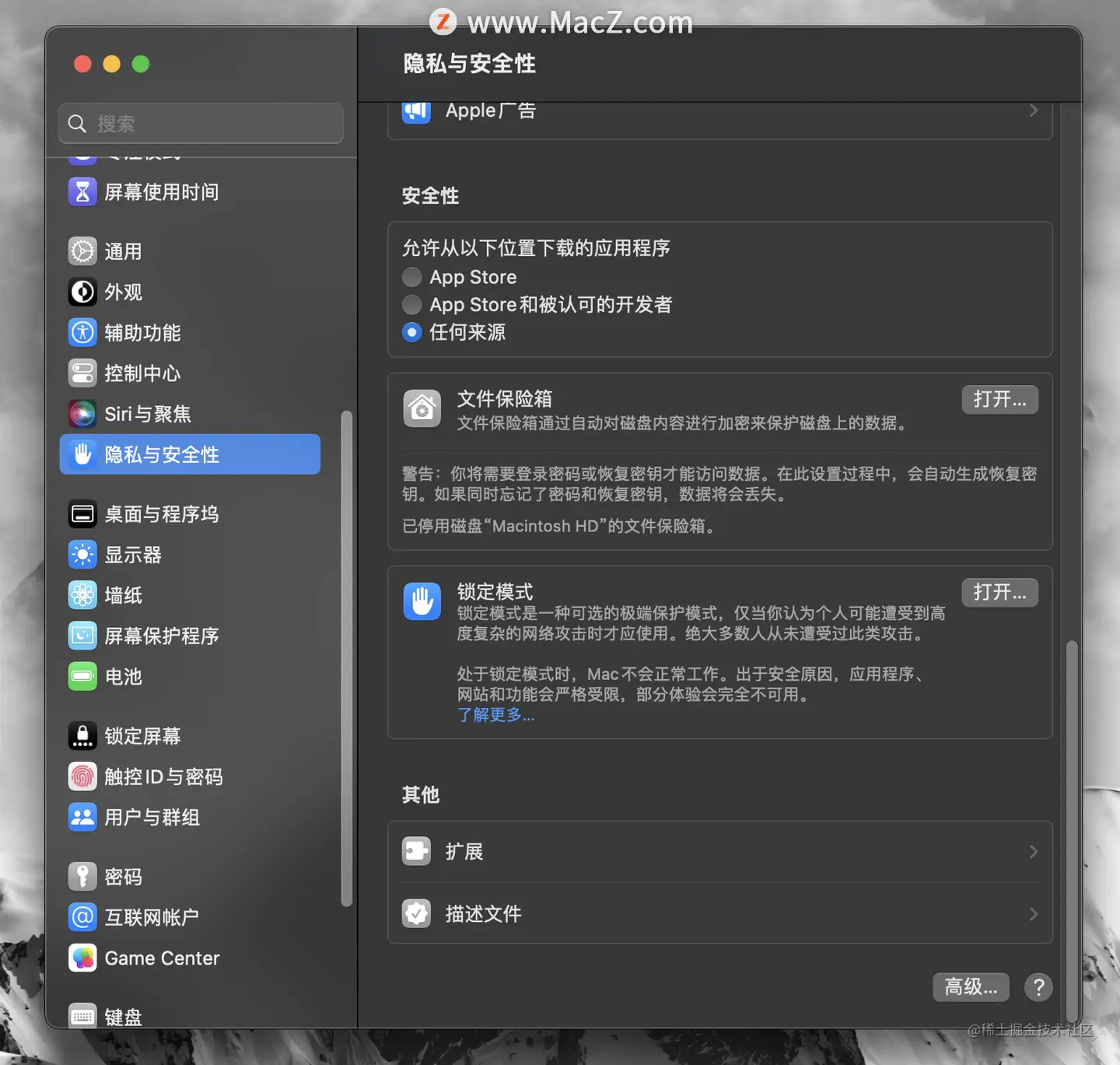Click the 互联网帐户 label in sidebar
The width and height of the screenshot is (1120, 1065).
click(x=152, y=917)
